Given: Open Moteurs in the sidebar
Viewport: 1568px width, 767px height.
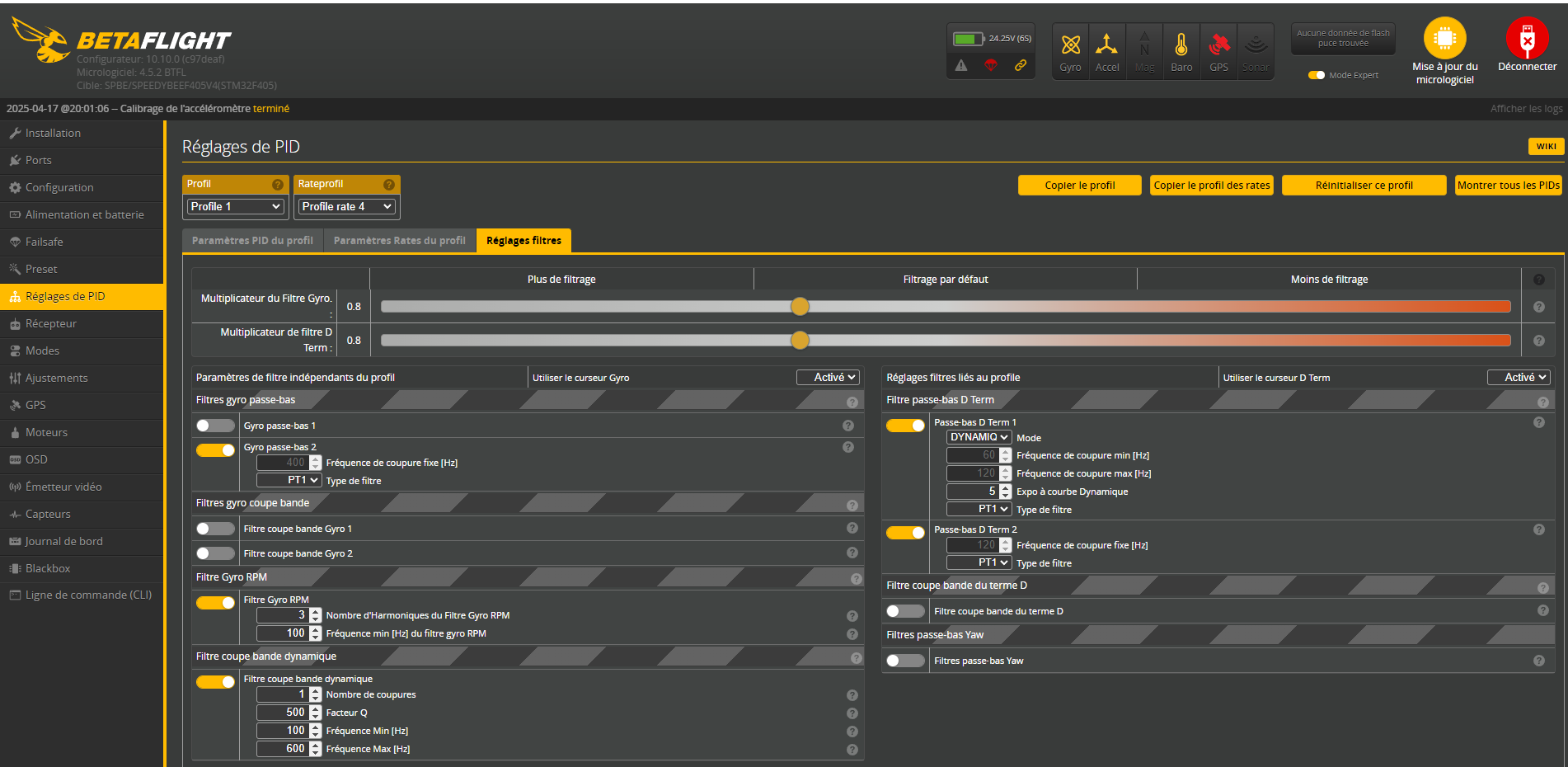Looking at the screenshot, I should point(46,432).
